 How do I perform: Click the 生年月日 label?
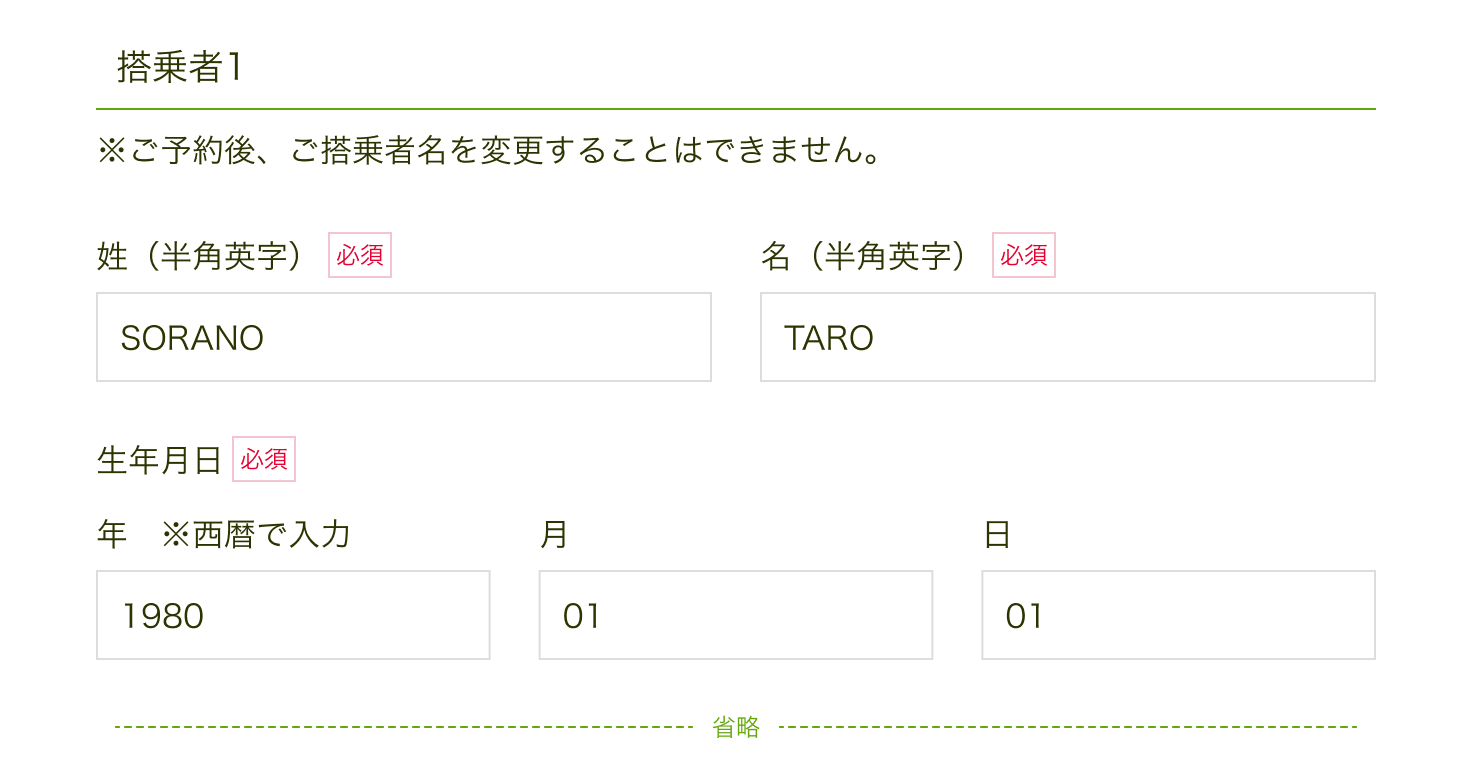pos(158,459)
